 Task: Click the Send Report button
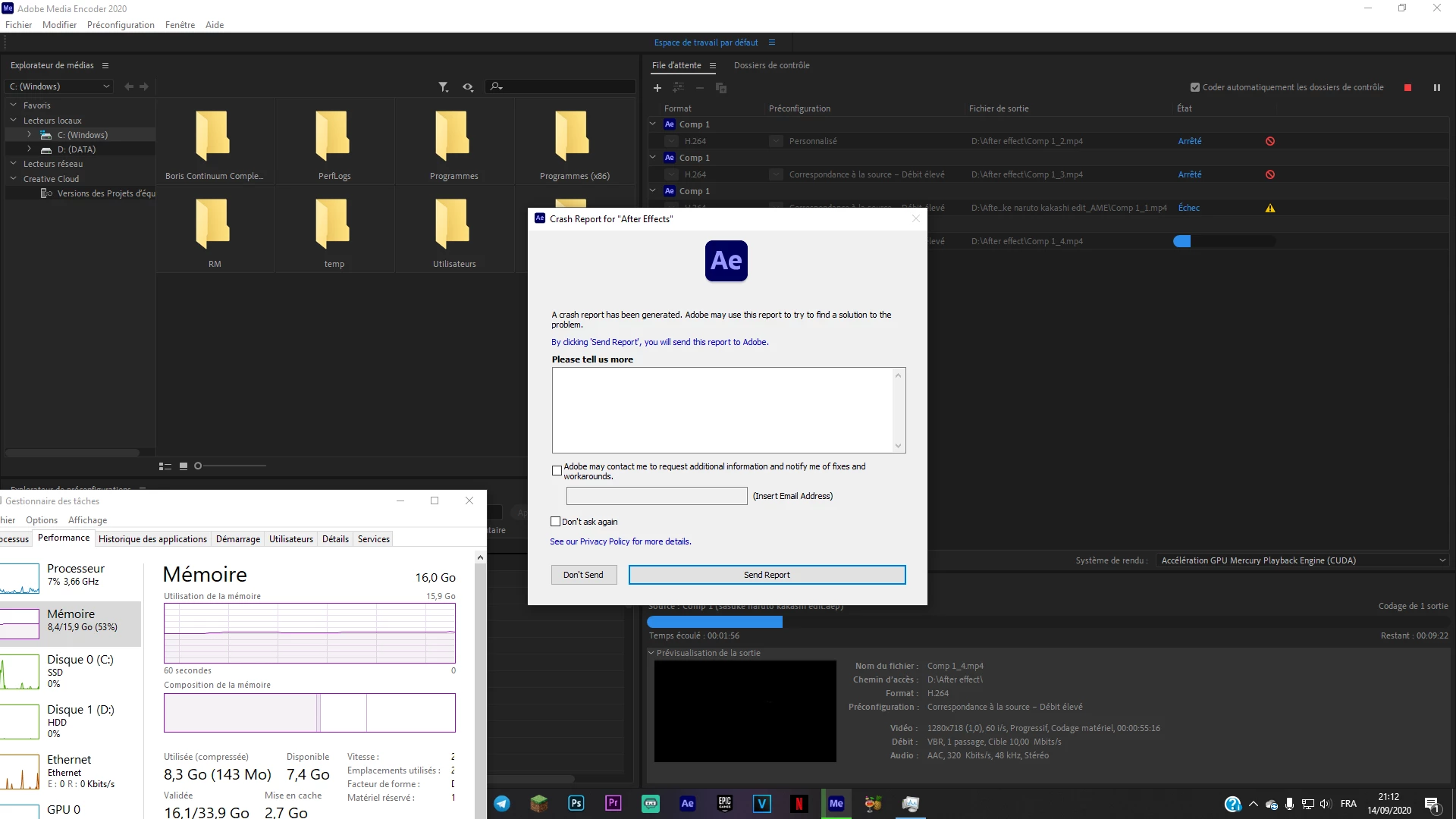[x=767, y=575]
